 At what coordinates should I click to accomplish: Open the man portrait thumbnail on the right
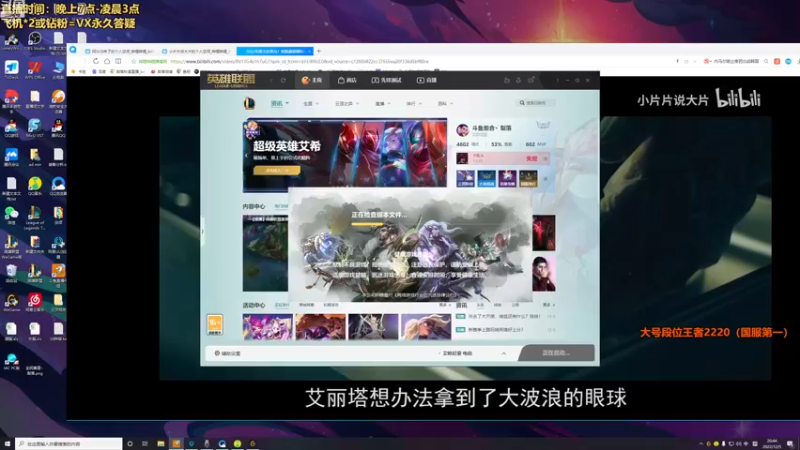(x=544, y=274)
